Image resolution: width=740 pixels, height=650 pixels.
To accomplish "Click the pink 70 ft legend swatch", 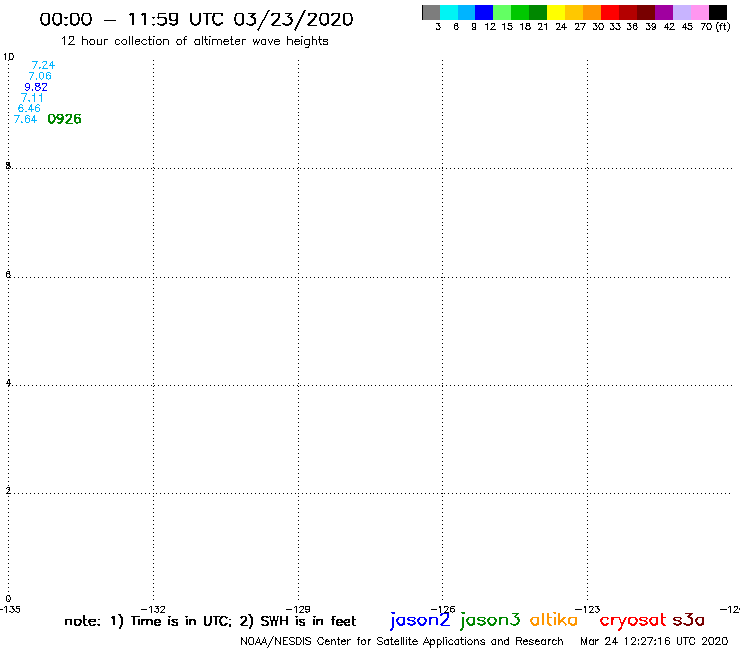I will pyautogui.click(x=699, y=12).
